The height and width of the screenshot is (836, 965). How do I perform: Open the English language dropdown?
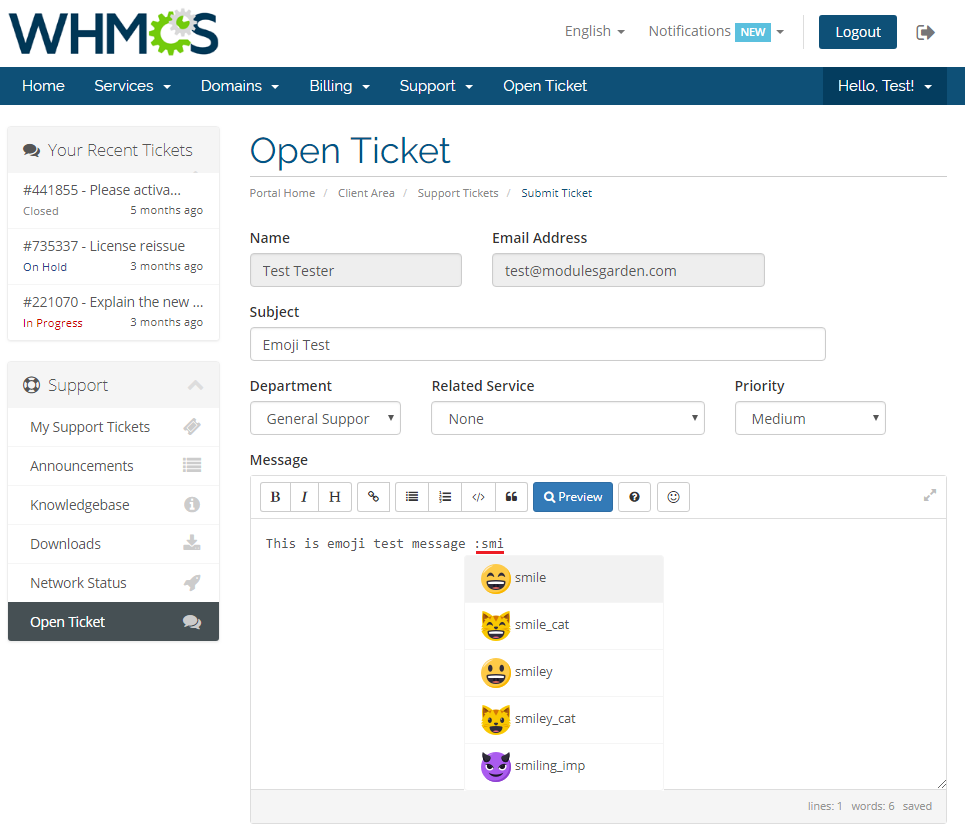[x=595, y=31]
